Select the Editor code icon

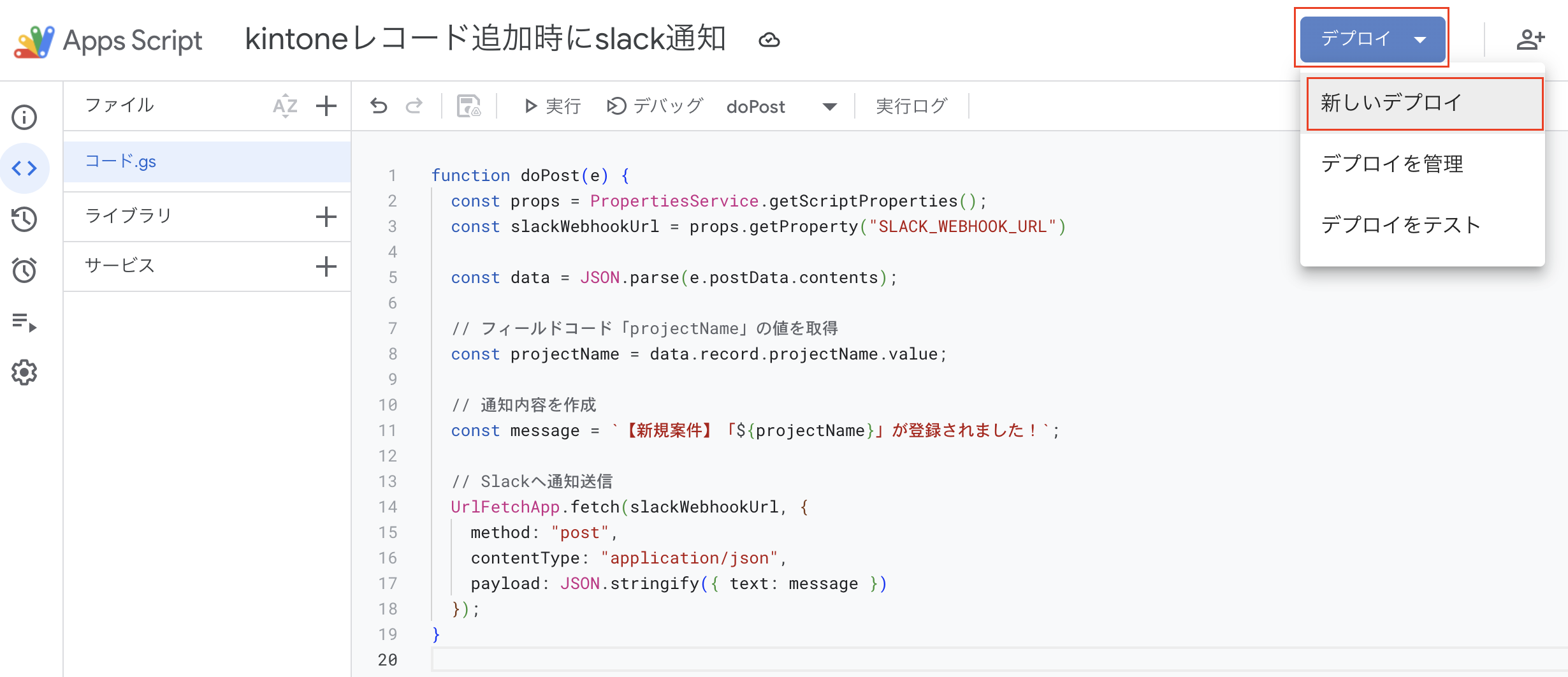coord(24,168)
